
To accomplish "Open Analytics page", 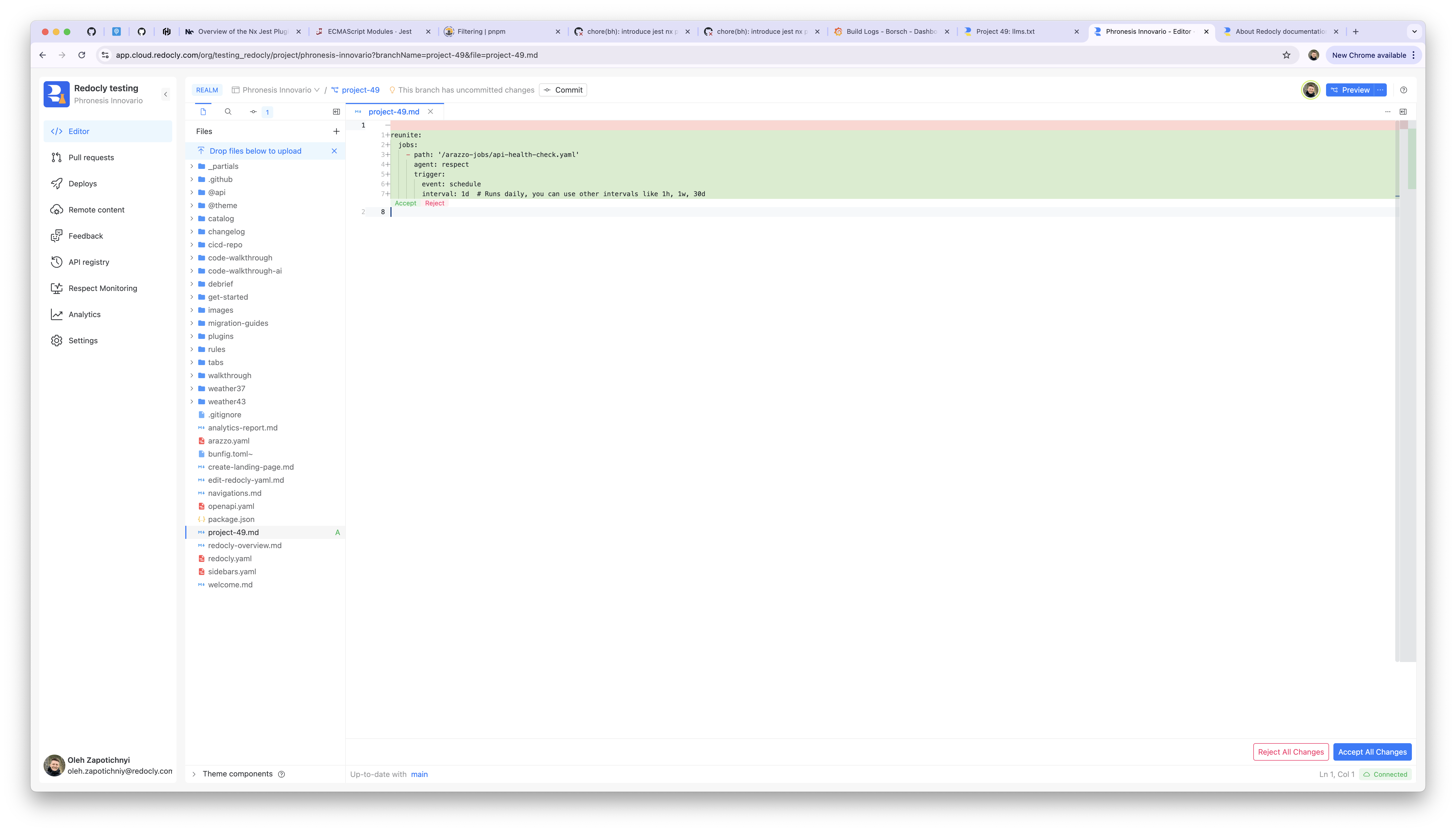I will point(107,314).
